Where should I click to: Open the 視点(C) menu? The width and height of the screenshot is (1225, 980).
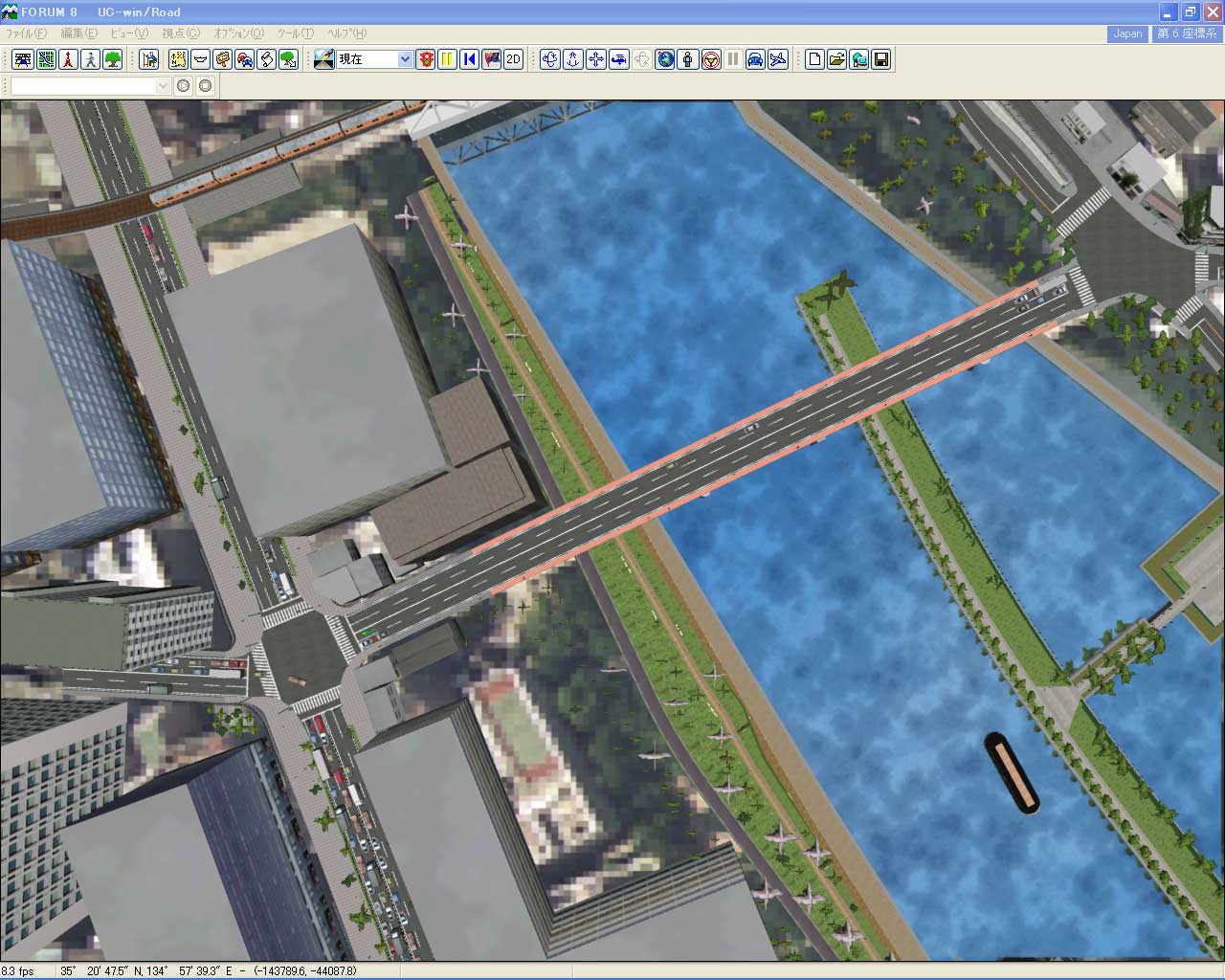pos(181,33)
